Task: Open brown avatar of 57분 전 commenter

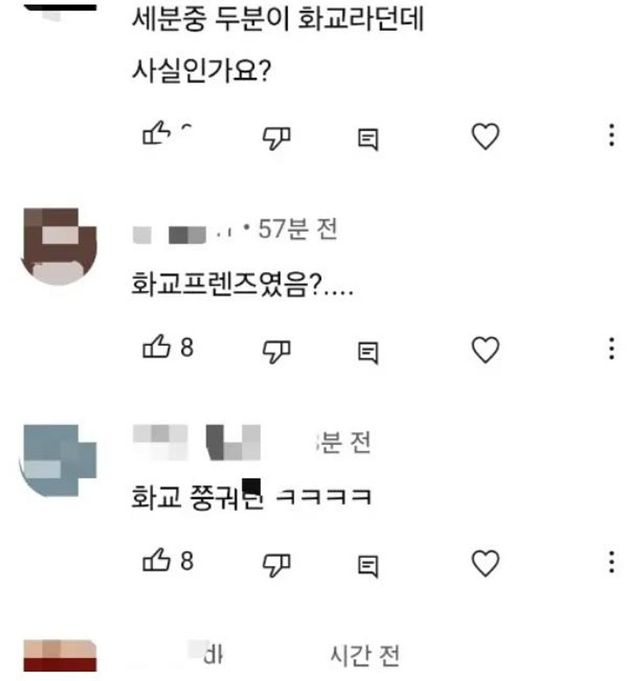Action: click(59, 246)
